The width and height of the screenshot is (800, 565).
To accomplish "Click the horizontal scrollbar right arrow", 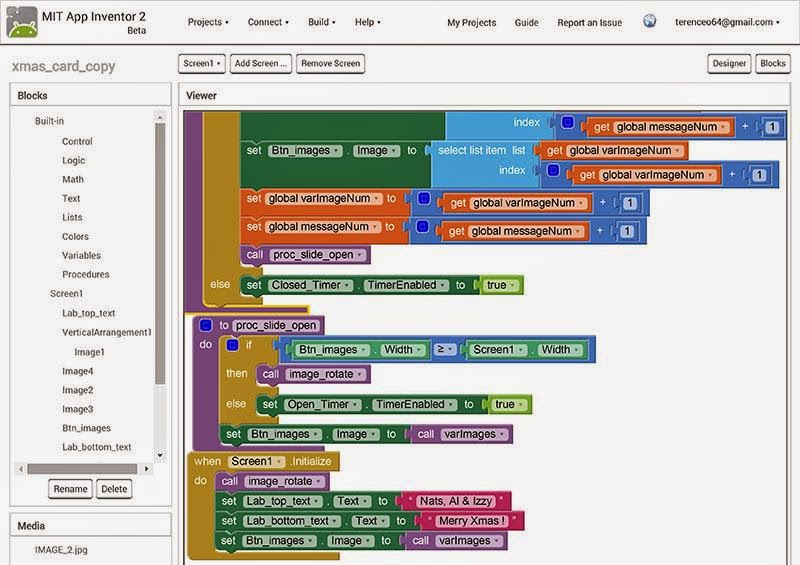I will point(147,469).
